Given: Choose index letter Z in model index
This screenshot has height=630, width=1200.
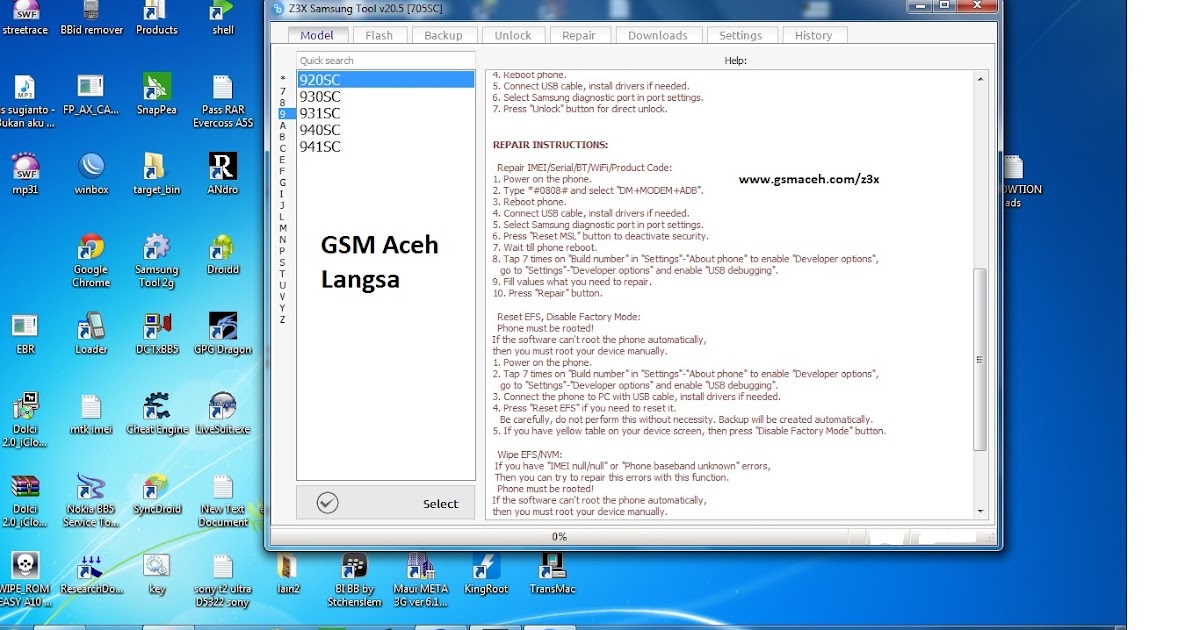Looking at the screenshot, I should (x=283, y=320).
